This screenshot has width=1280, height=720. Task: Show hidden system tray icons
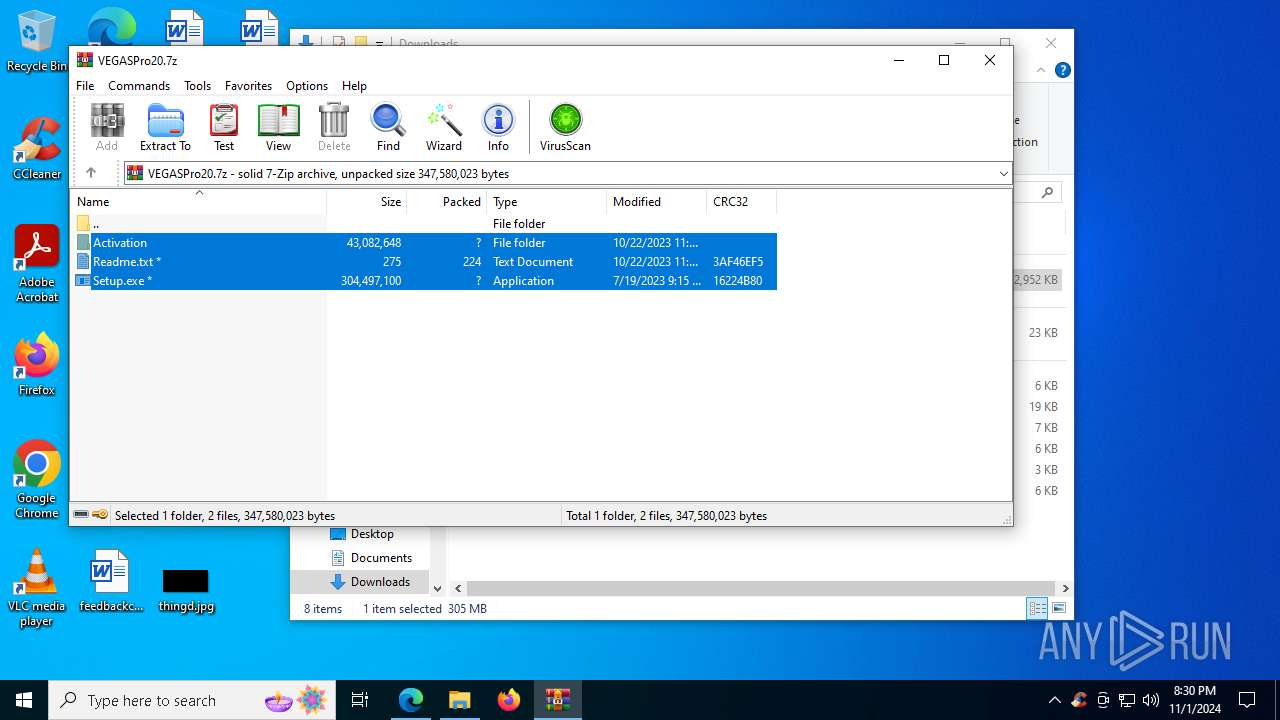click(x=1054, y=700)
